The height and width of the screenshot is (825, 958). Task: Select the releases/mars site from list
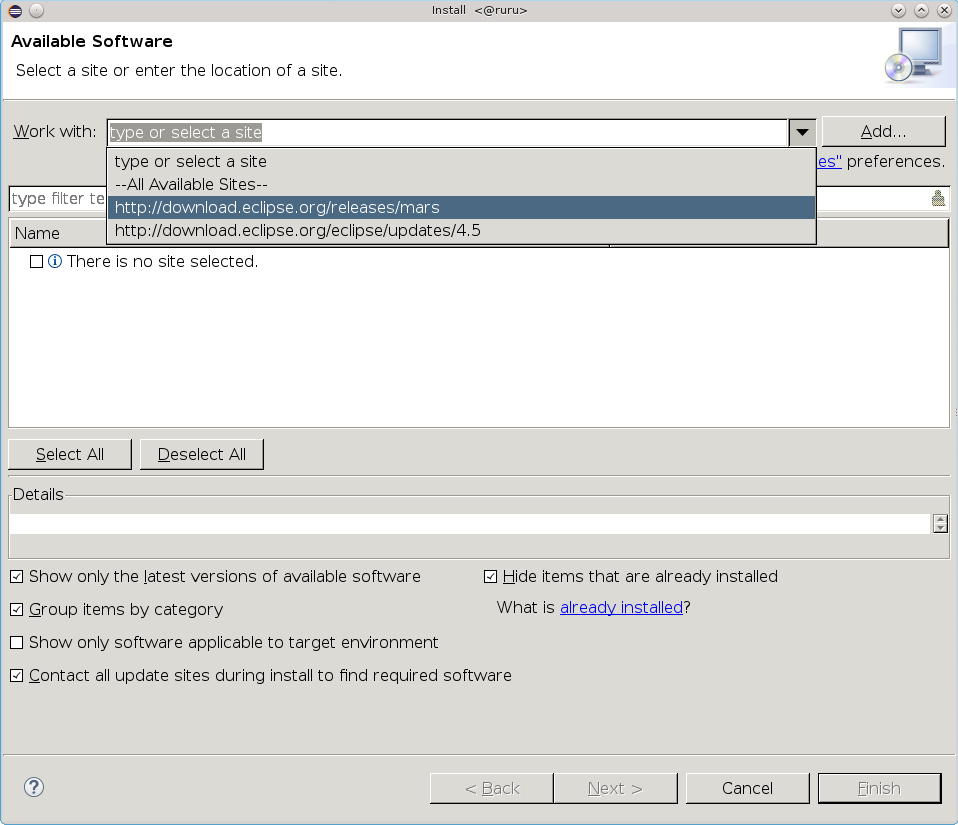tap(277, 208)
